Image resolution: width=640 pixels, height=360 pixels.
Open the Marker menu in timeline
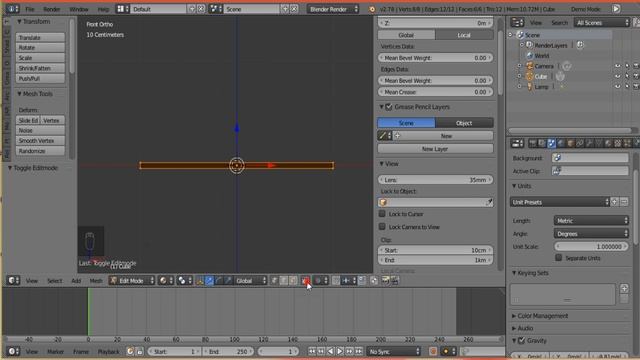(55, 351)
